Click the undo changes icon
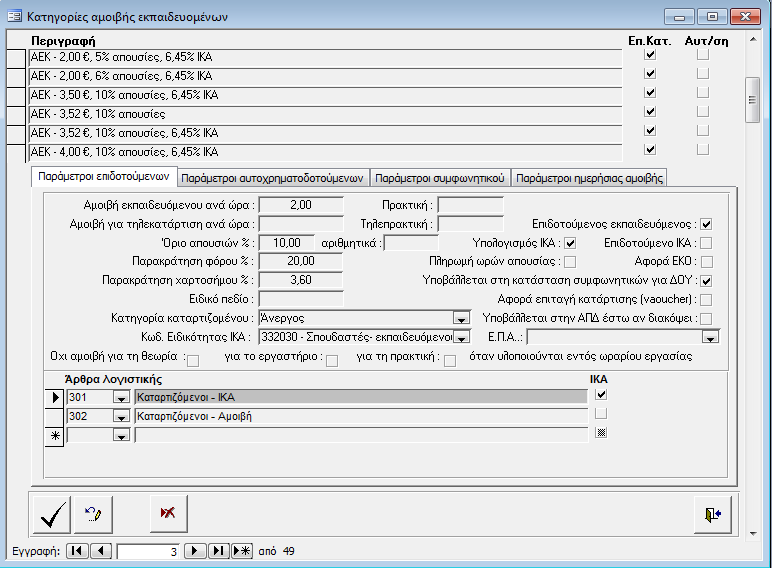 [95, 513]
